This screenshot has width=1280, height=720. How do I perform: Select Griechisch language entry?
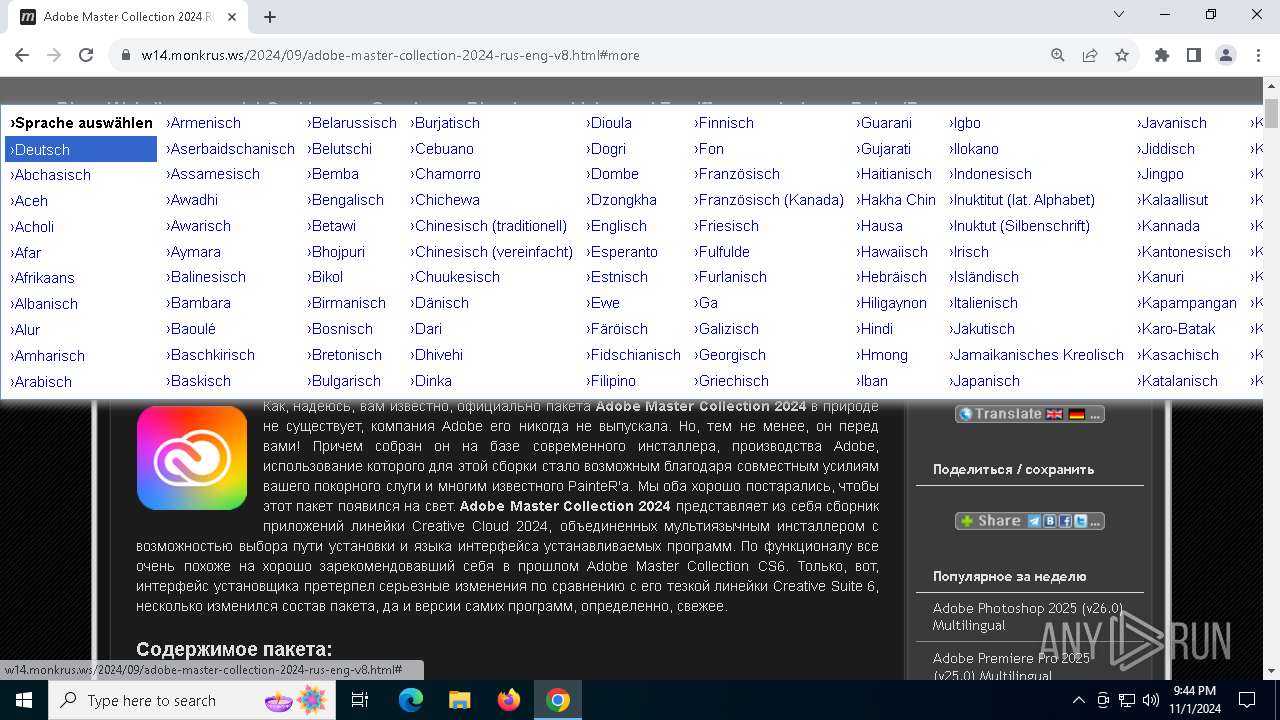pos(731,381)
